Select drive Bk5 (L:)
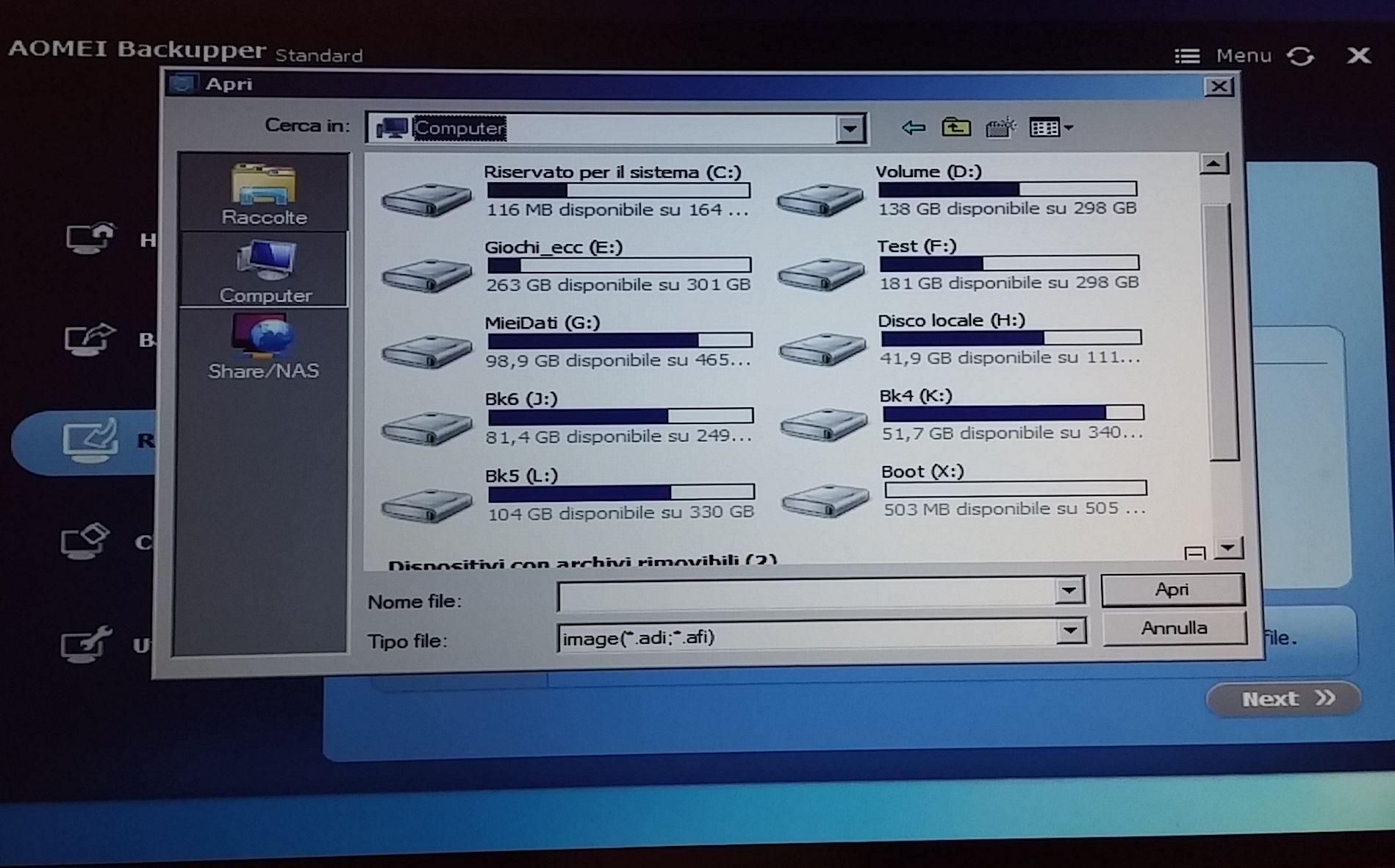The width and height of the screenshot is (1395, 868). coord(567,495)
